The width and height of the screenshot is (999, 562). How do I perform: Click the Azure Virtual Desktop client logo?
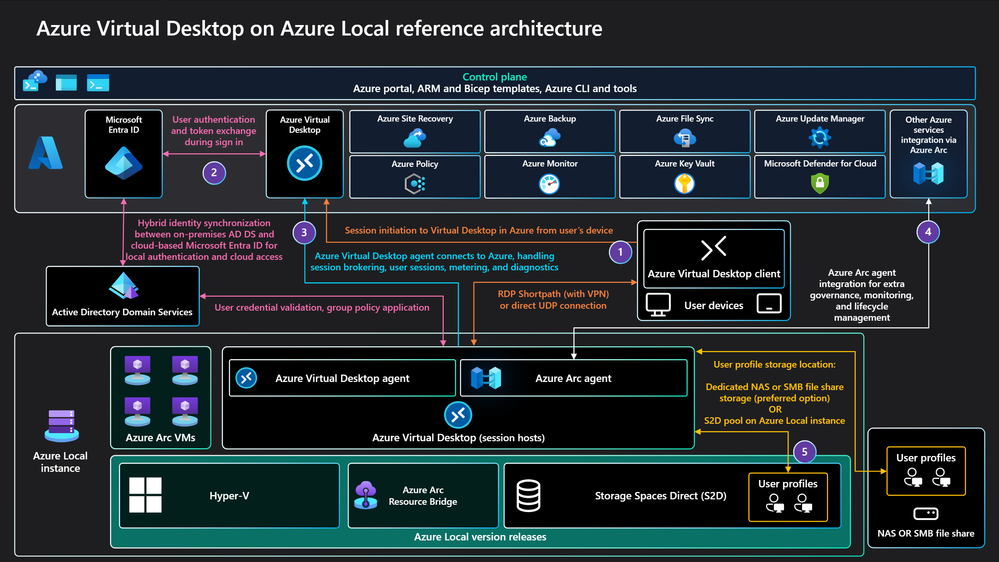point(714,249)
